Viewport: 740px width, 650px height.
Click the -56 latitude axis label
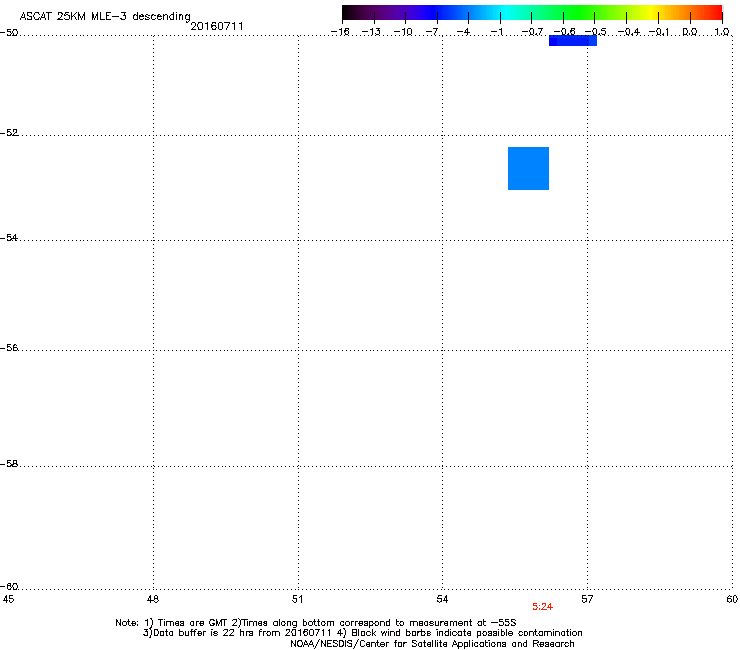pyautogui.click(x=9, y=348)
